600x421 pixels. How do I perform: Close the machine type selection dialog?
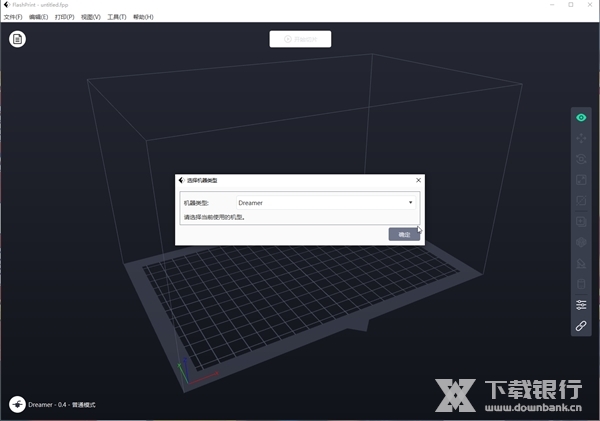point(418,180)
